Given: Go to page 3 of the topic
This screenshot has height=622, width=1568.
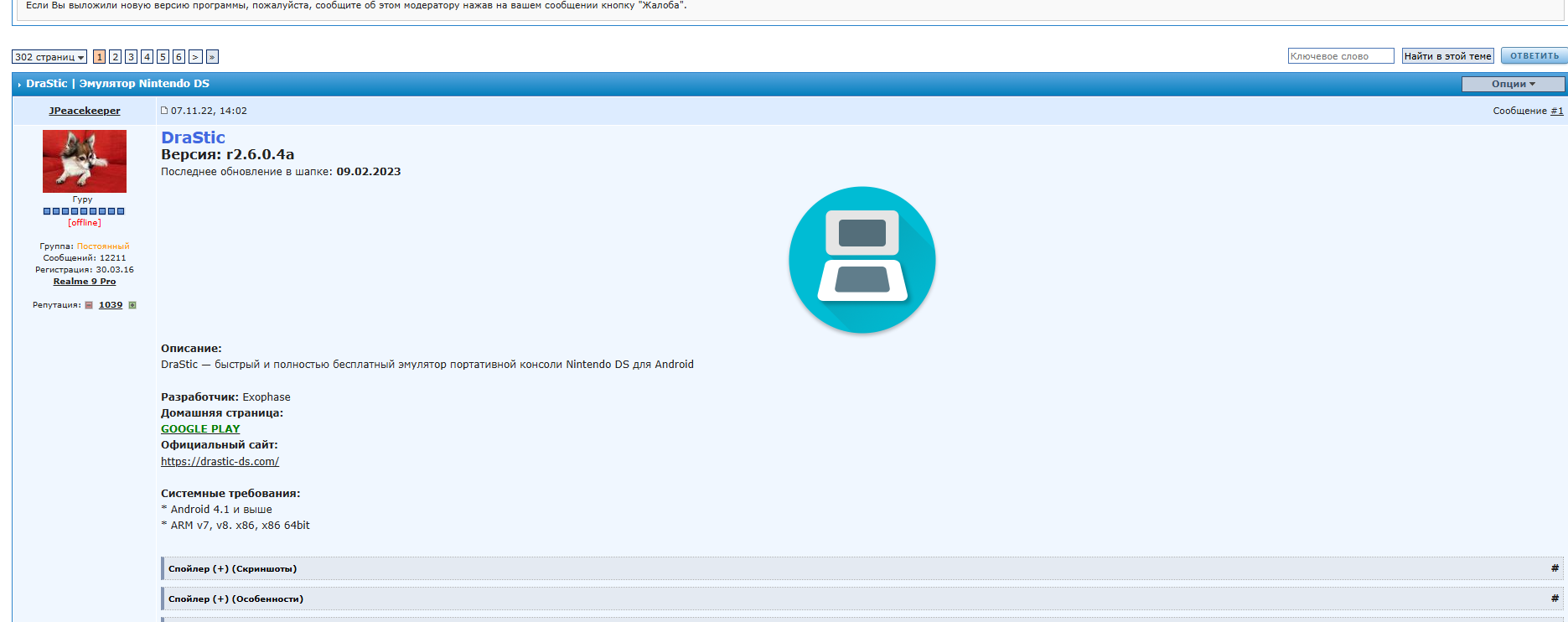Looking at the screenshot, I should point(132,57).
